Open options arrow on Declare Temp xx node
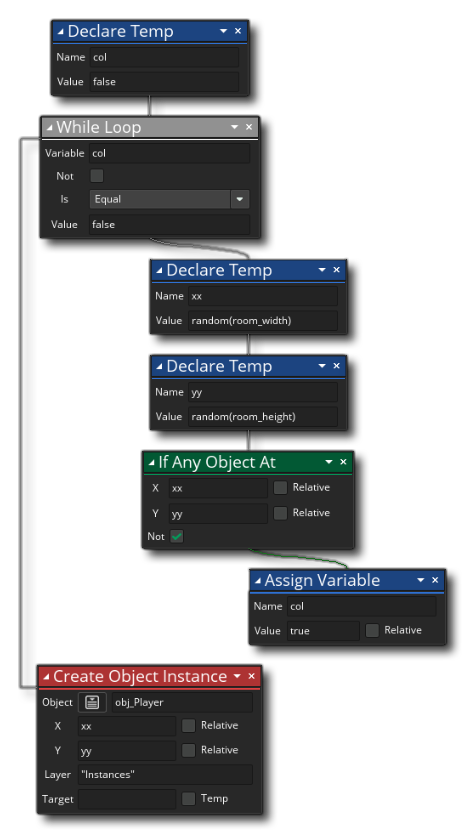Viewport: 466px width, 834px height. pyautogui.click(x=322, y=270)
